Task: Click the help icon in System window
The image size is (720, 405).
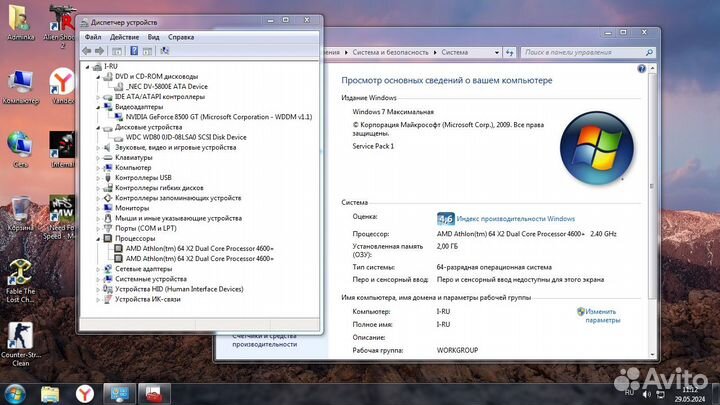Action: 641,69
